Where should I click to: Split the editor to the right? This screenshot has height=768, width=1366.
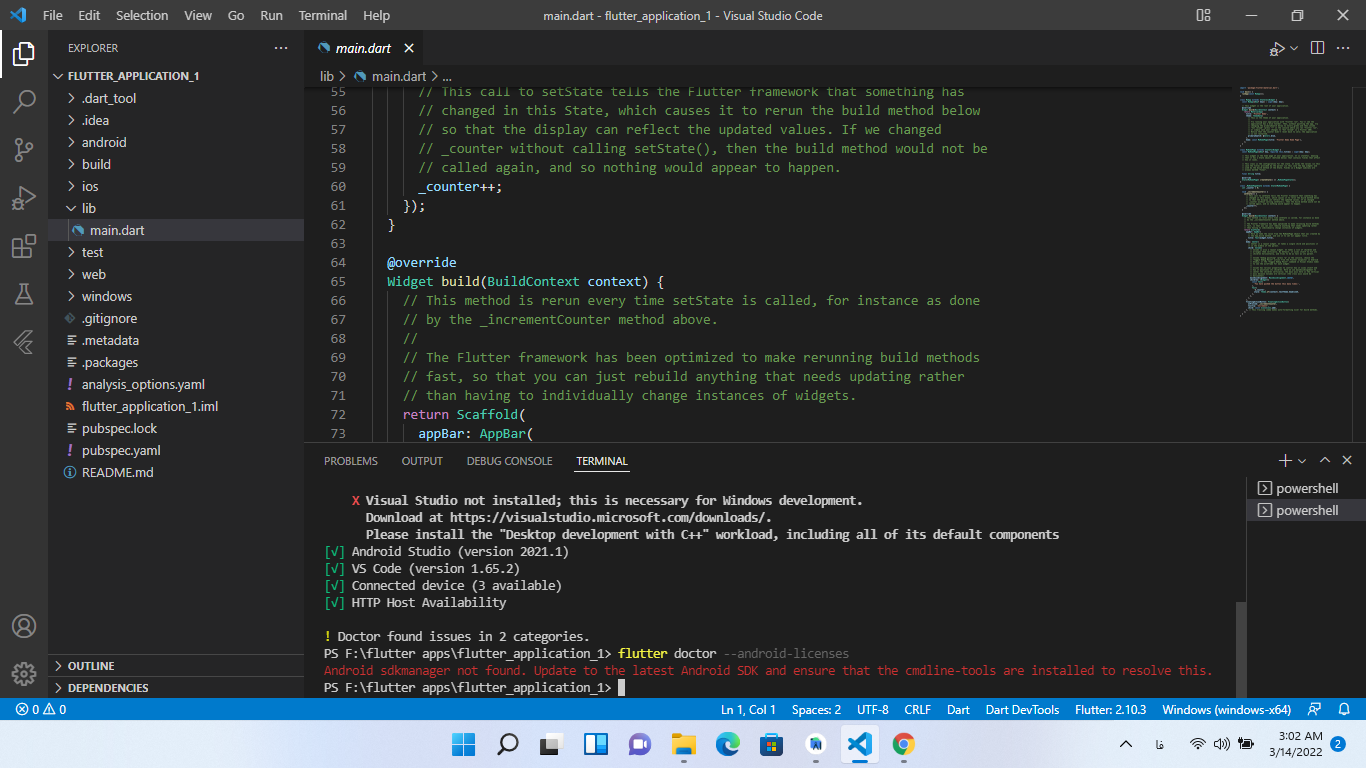pos(1317,48)
